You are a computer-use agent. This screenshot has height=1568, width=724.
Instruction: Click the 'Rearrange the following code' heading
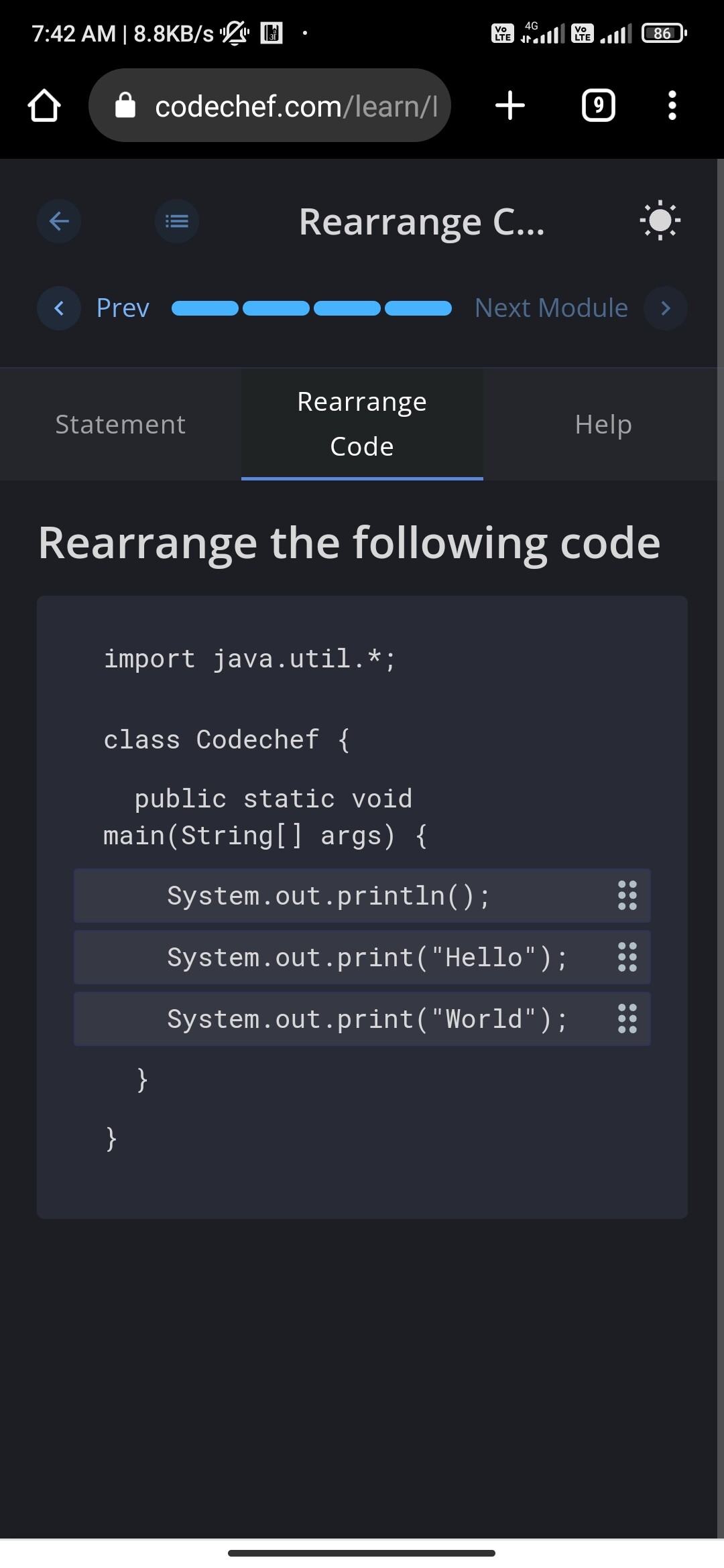click(x=349, y=543)
